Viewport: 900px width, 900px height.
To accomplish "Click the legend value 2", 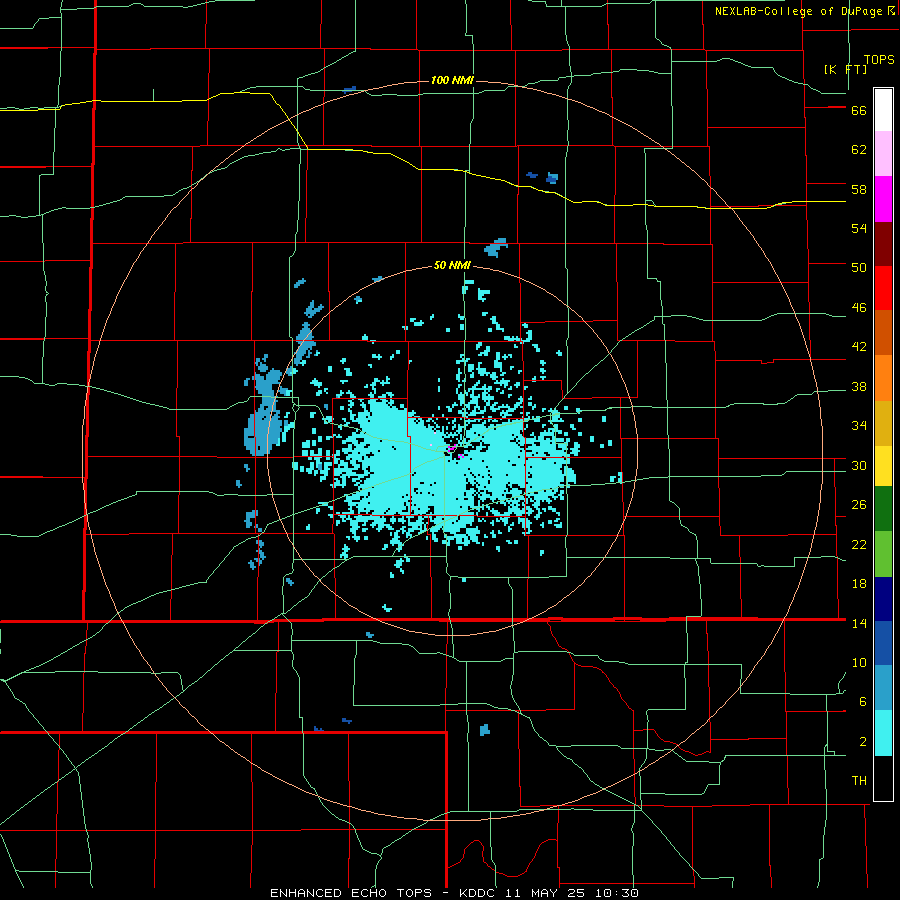I will [863, 742].
